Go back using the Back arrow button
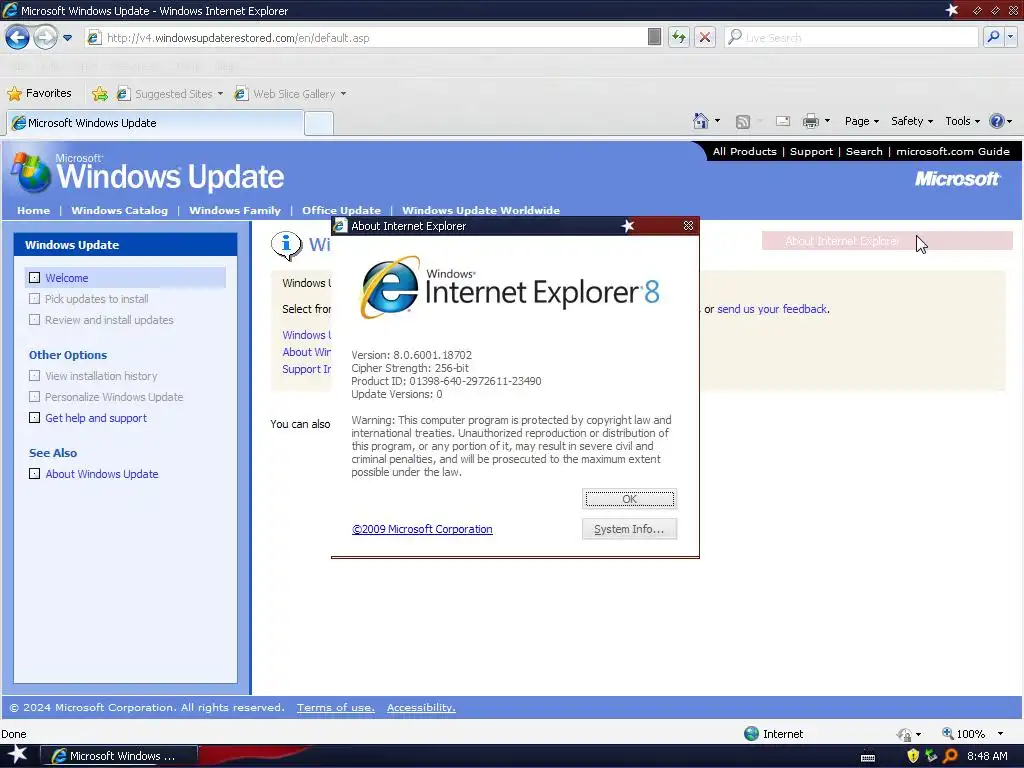The image size is (1024, 768). coord(17,37)
